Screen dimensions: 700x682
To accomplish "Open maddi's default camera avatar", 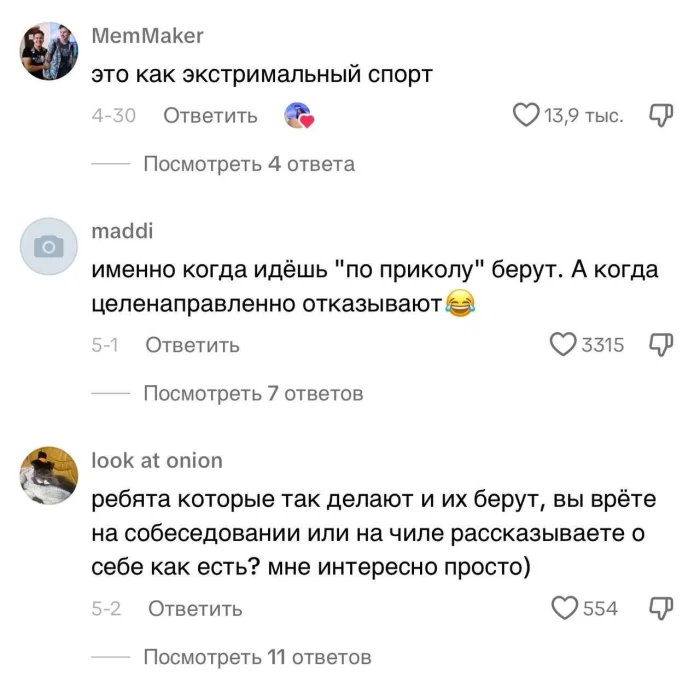I will (x=49, y=246).
